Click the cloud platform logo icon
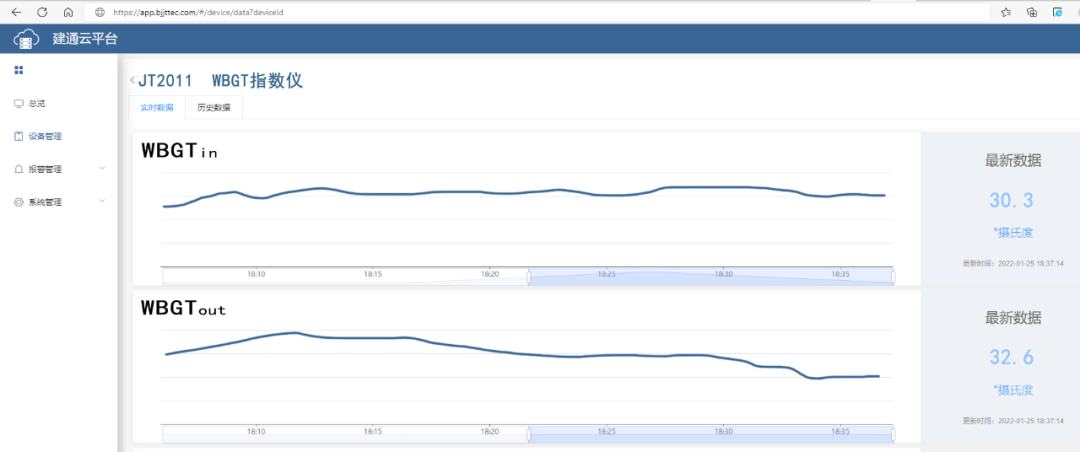This screenshot has width=1080, height=452. pyautogui.click(x=28, y=39)
